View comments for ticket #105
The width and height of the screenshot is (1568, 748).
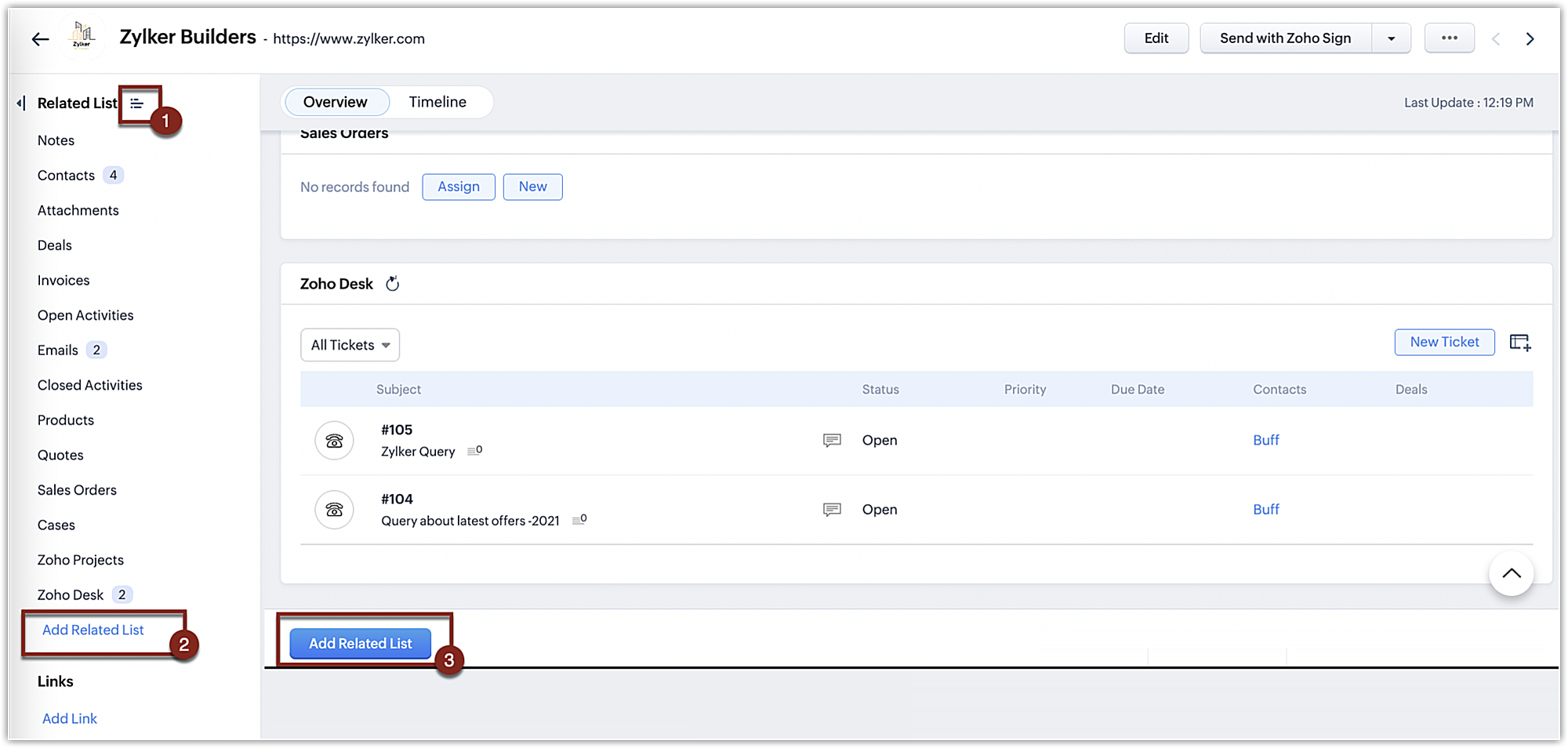[832, 441]
